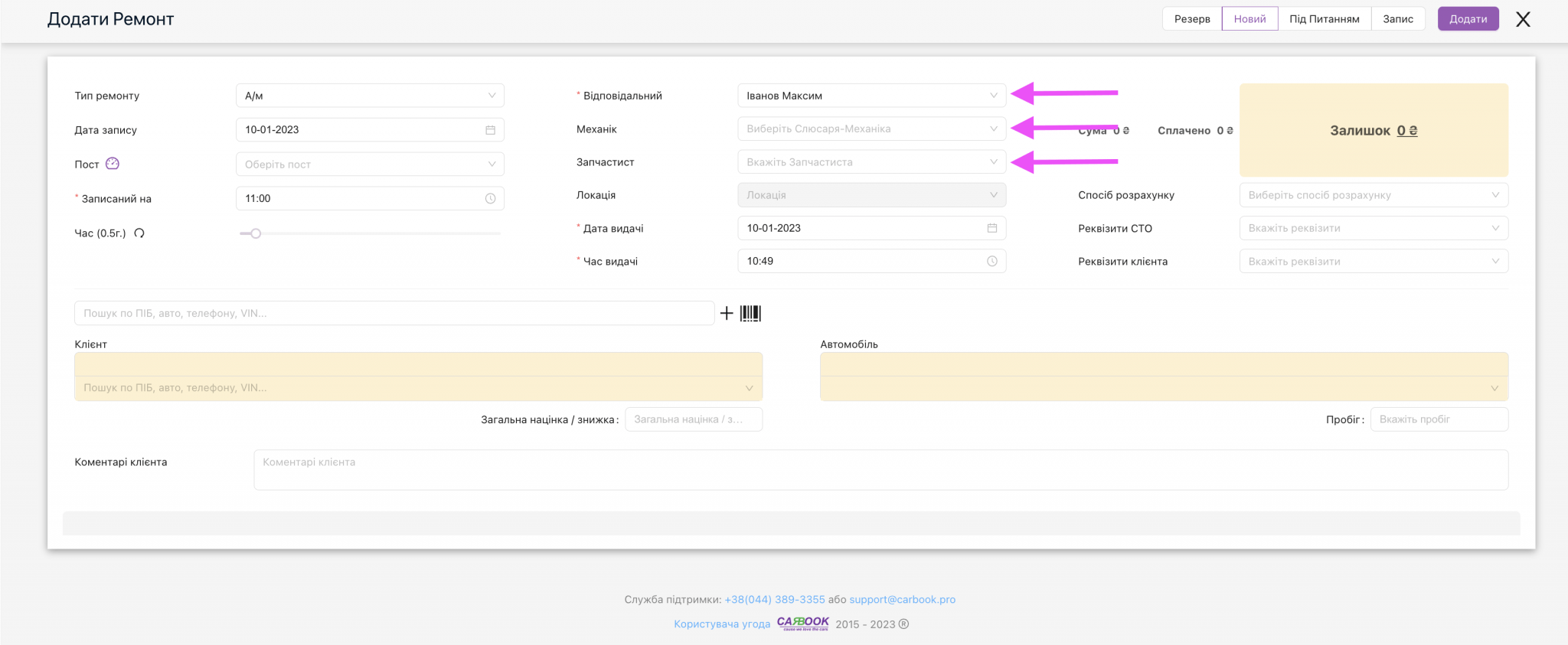Switch to the Резерв status tab
1568x645 pixels.
click(x=1192, y=19)
